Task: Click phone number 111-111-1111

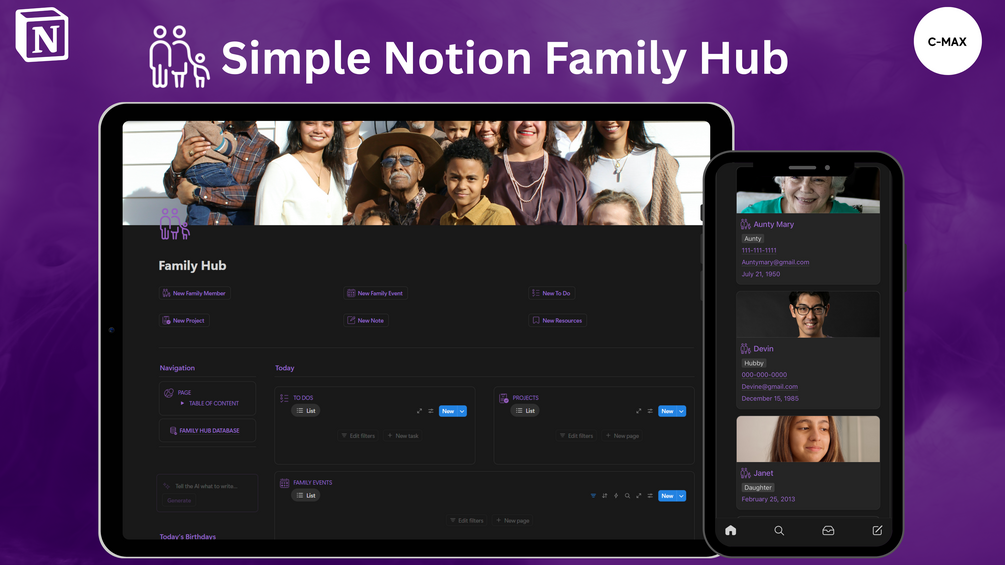Action: pos(759,250)
